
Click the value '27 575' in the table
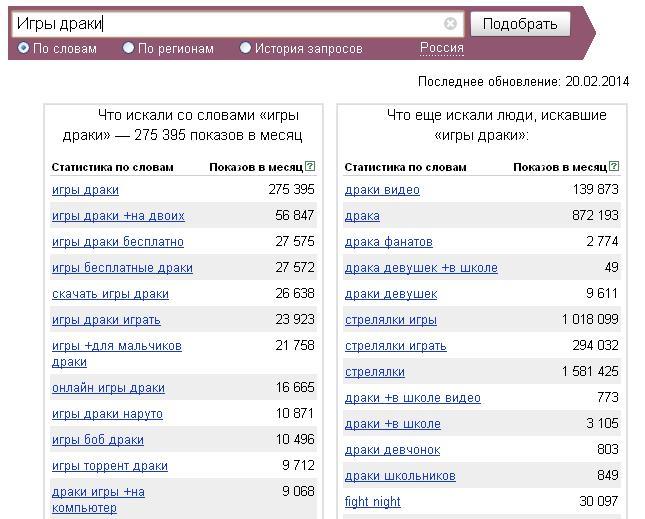pyautogui.click(x=295, y=241)
